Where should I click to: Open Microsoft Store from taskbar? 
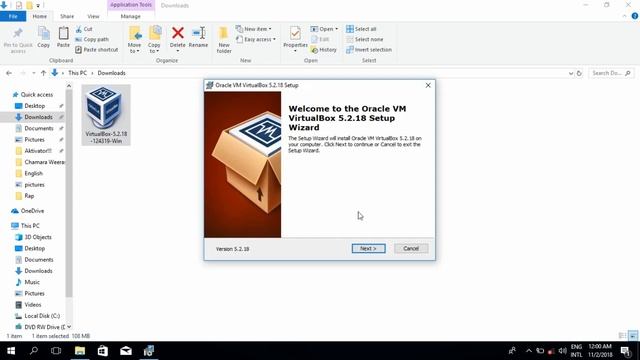(102, 351)
